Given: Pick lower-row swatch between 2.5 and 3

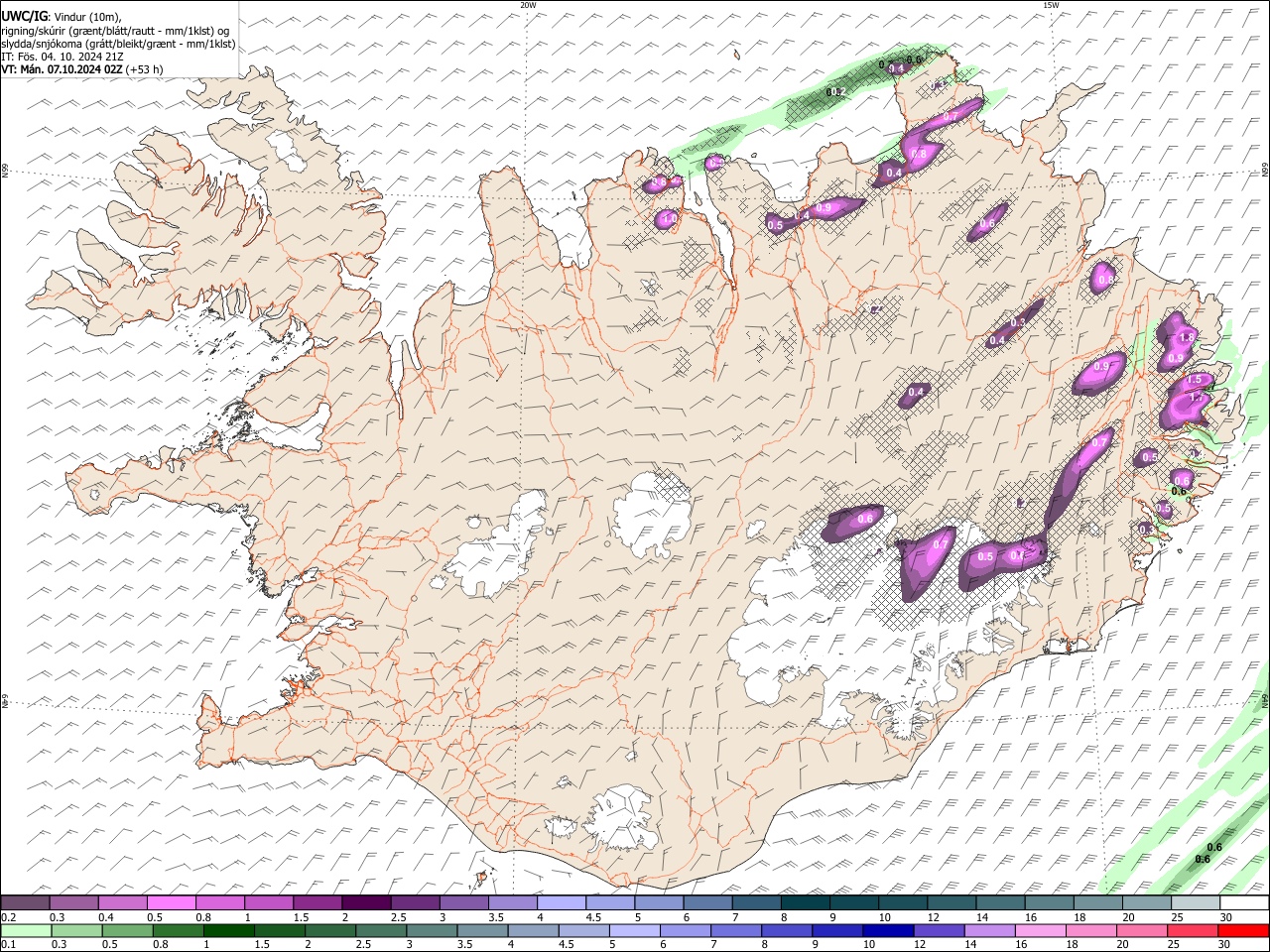Looking at the screenshot, I should 381,930.
